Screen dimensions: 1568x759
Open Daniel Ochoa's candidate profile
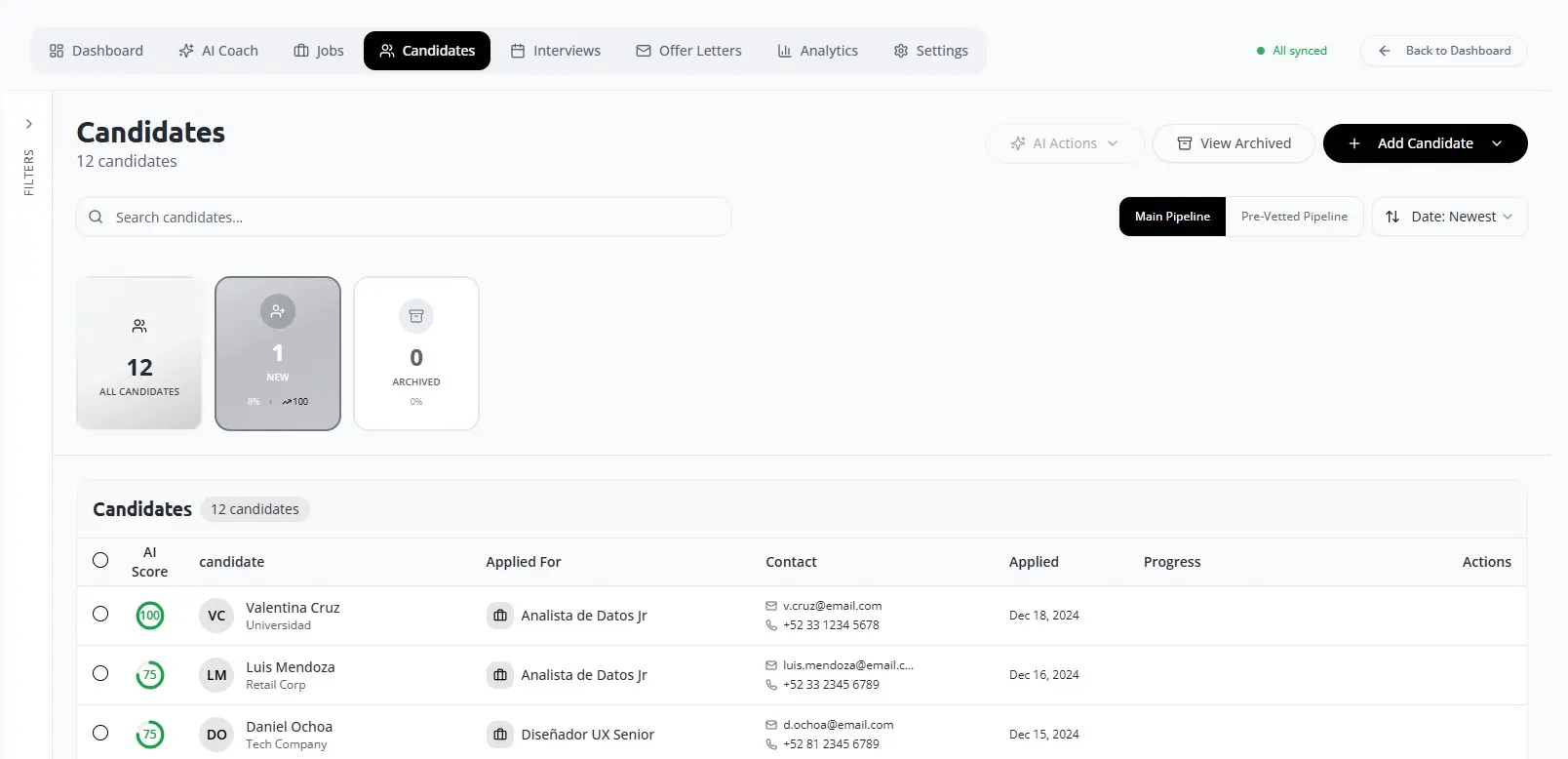point(289,727)
